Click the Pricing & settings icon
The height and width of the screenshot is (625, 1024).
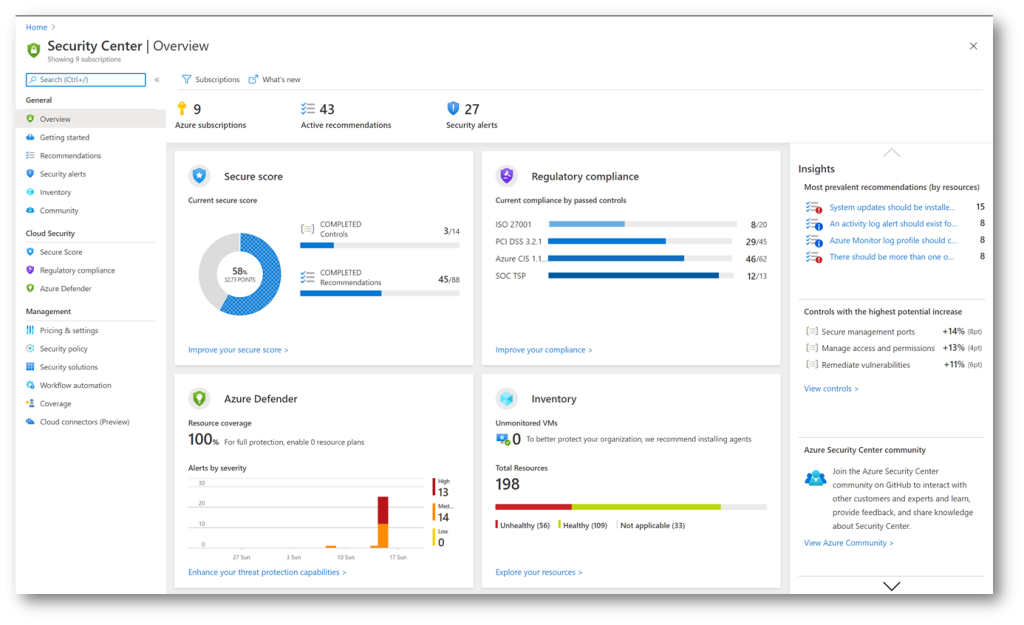(30, 330)
